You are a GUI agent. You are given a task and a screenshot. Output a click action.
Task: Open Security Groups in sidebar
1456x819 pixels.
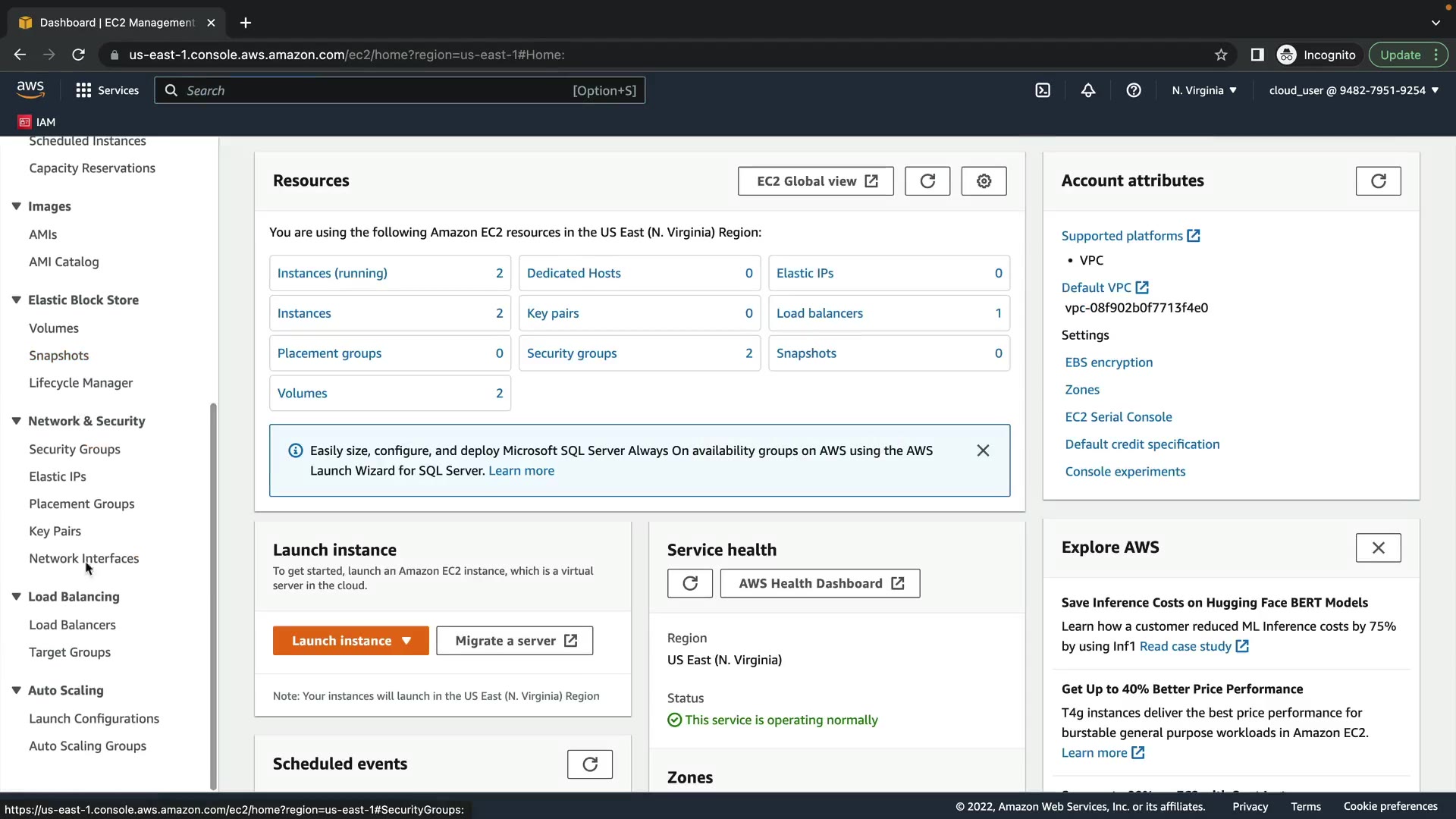point(74,449)
